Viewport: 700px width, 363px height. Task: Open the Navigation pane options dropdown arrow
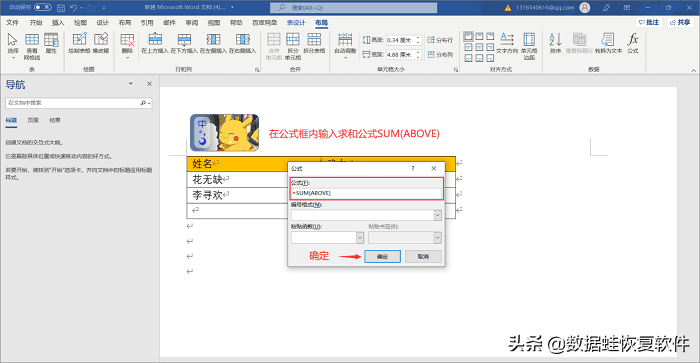[130, 83]
